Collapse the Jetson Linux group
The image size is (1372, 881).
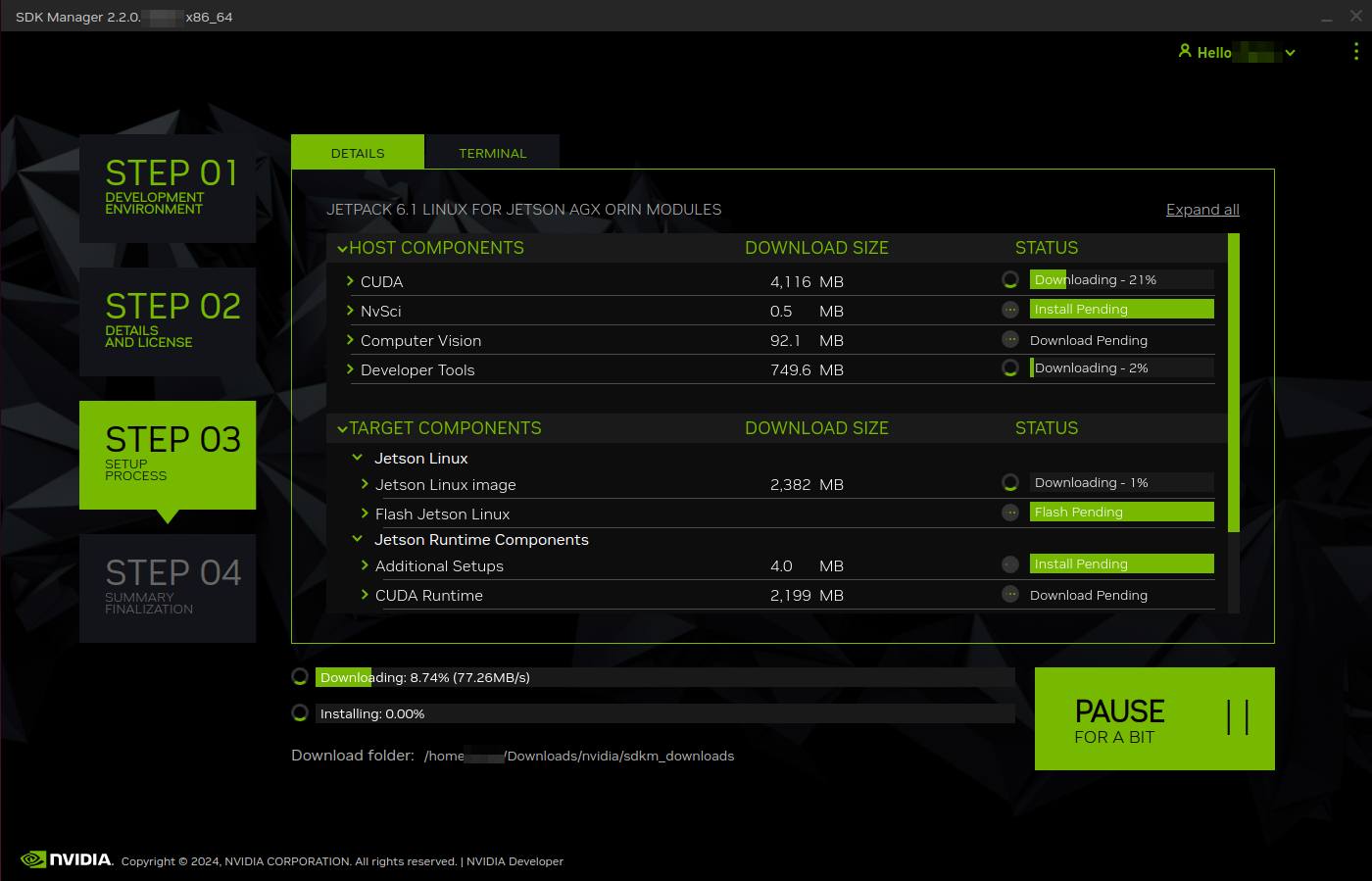[x=358, y=458]
